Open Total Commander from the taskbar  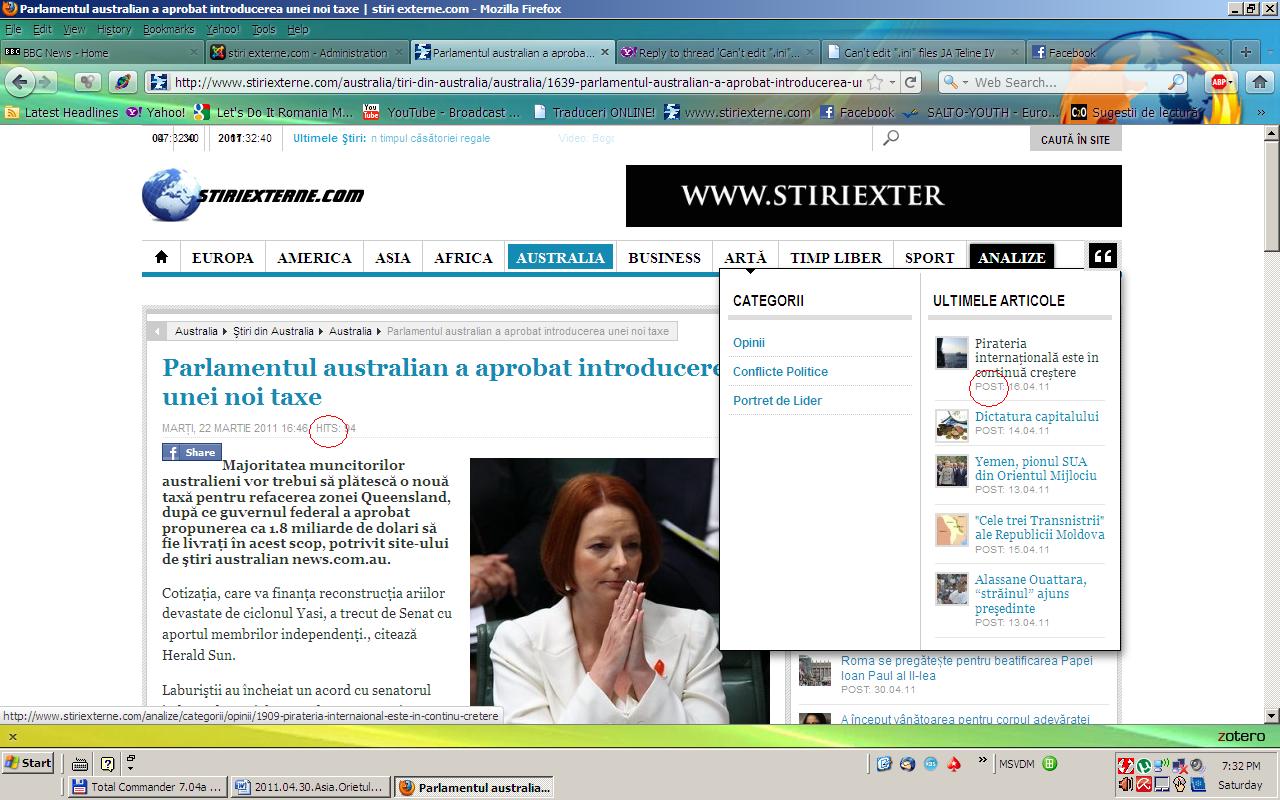click(148, 787)
